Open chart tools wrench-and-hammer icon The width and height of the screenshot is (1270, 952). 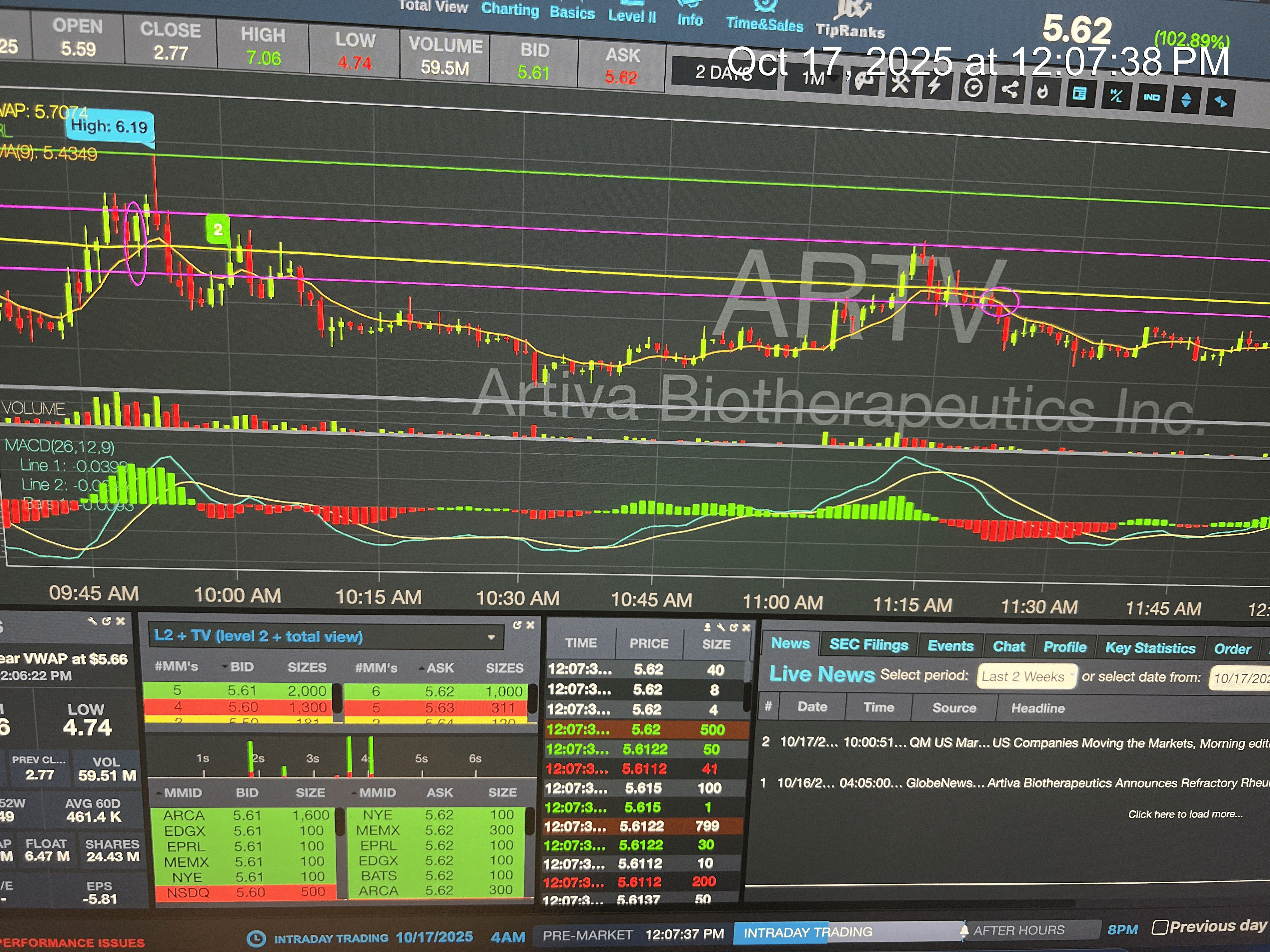coord(900,85)
